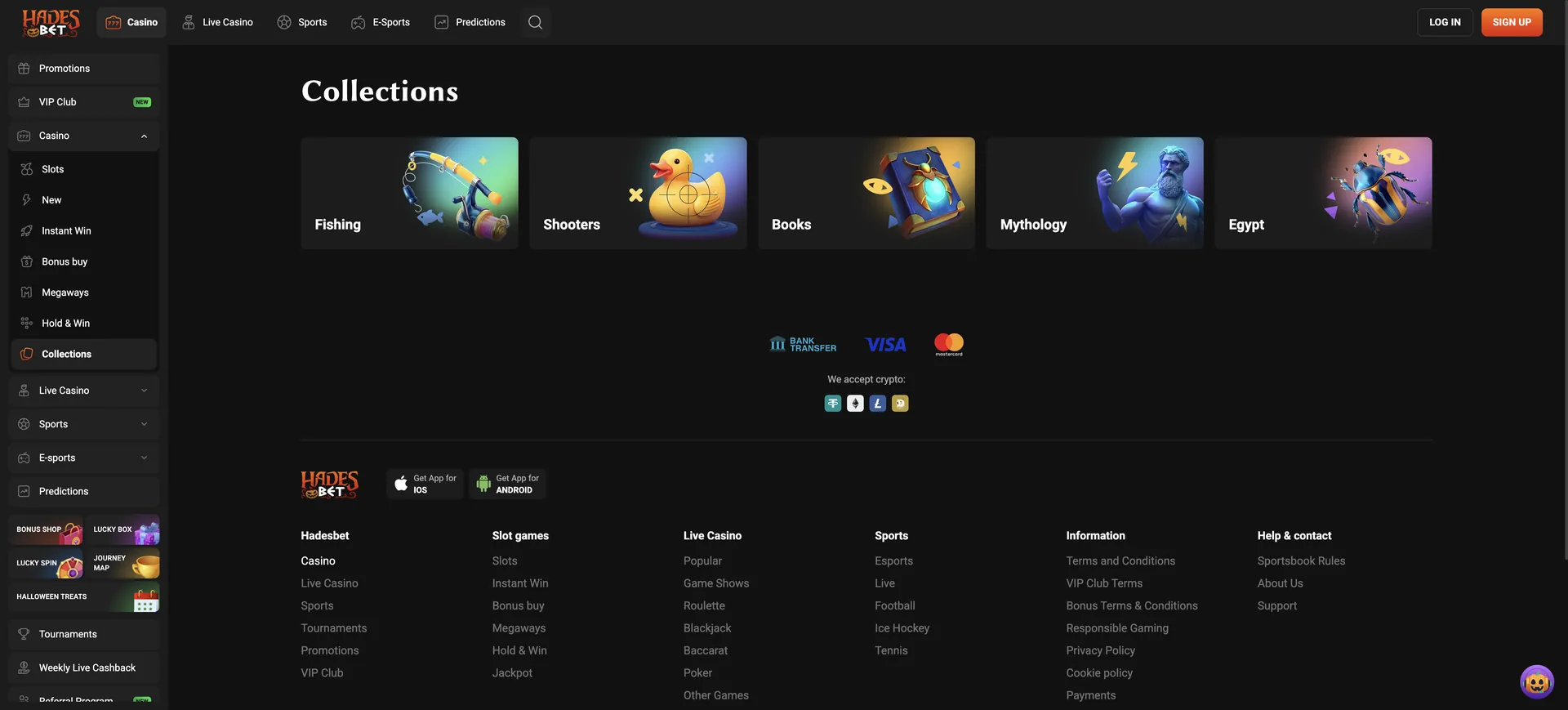Click the Dogecoin crypto icon

tap(900, 404)
